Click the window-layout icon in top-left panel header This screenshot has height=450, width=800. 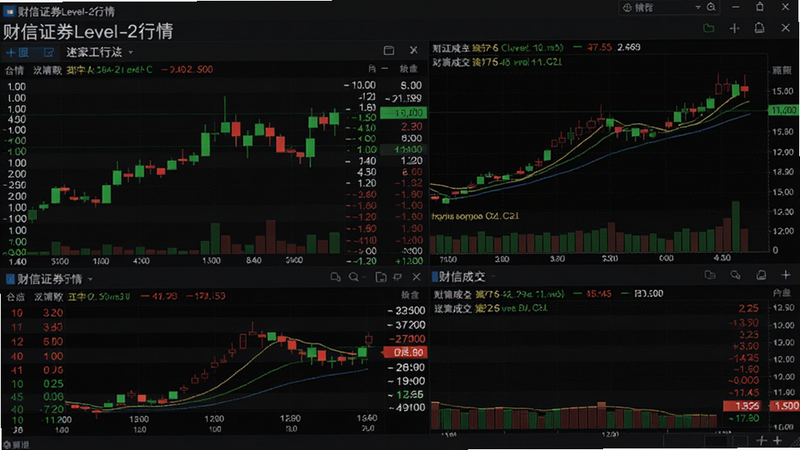coord(389,50)
